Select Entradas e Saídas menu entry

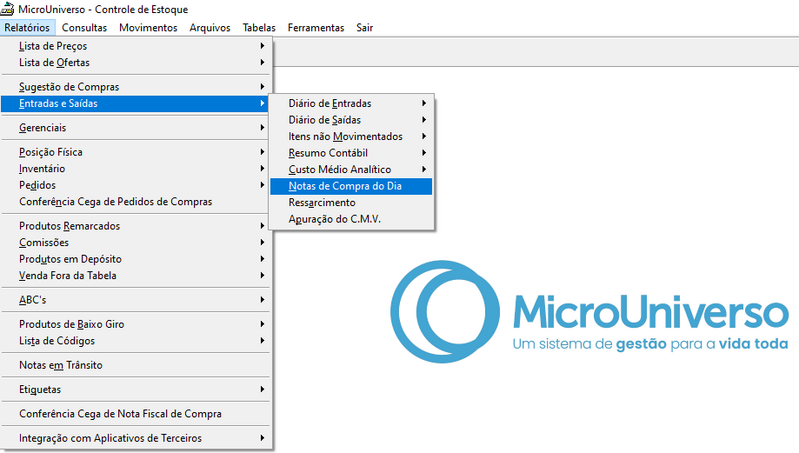point(135,103)
